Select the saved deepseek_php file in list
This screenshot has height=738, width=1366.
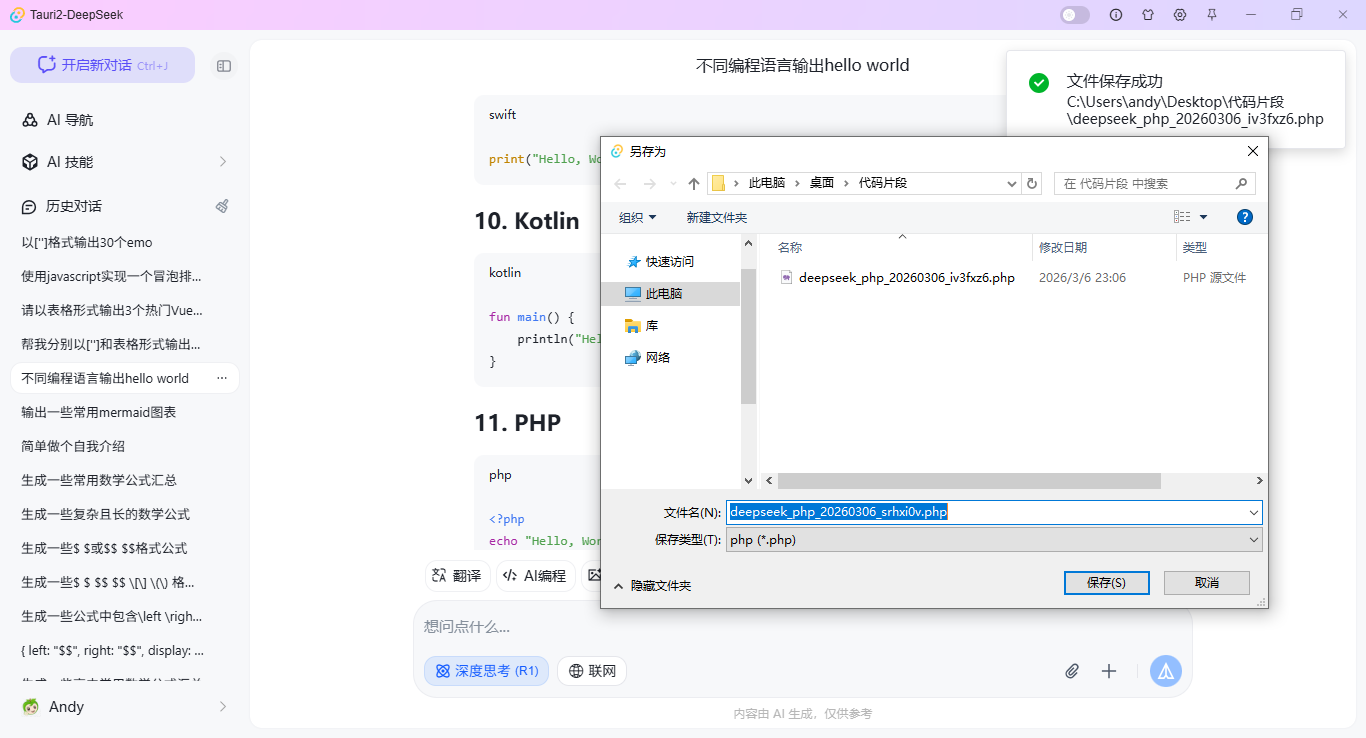click(x=906, y=277)
